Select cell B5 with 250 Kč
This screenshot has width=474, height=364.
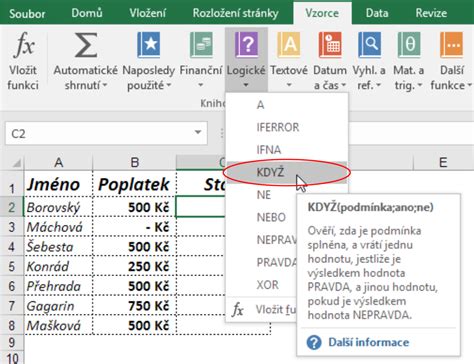(134, 266)
